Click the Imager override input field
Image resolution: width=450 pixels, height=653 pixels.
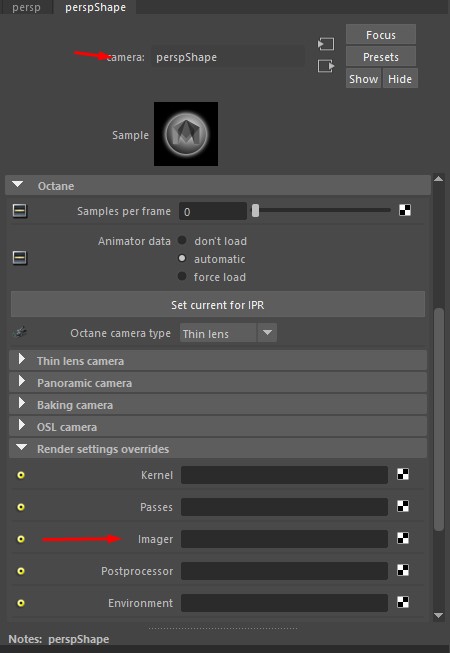(284, 539)
